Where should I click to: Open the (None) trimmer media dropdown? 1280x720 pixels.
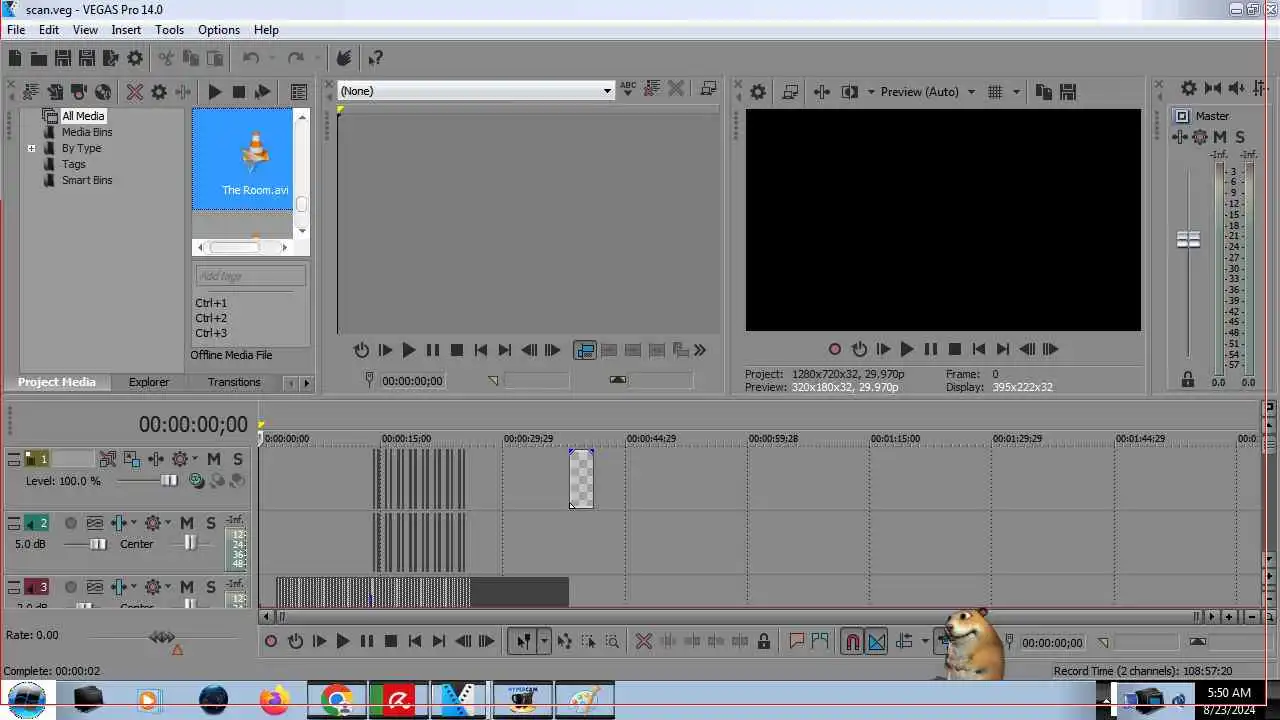pyautogui.click(x=606, y=91)
